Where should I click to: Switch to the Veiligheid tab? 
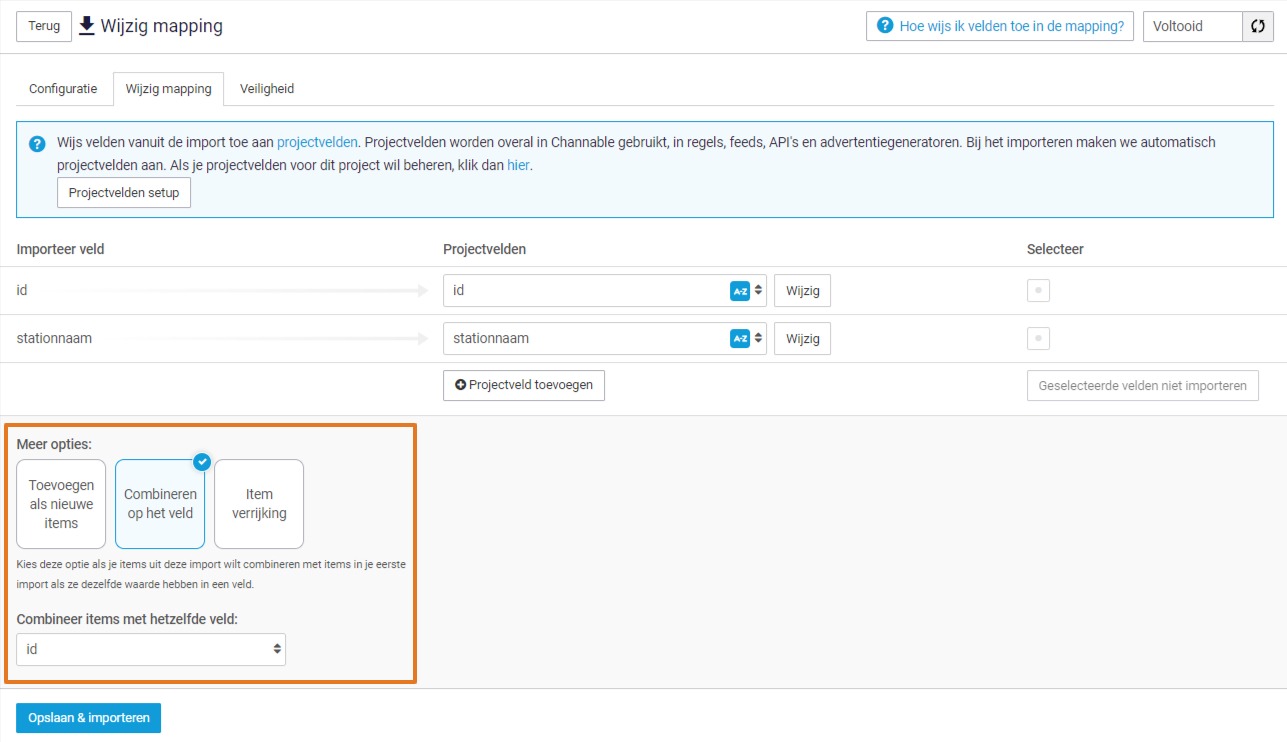tap(267, 88)
